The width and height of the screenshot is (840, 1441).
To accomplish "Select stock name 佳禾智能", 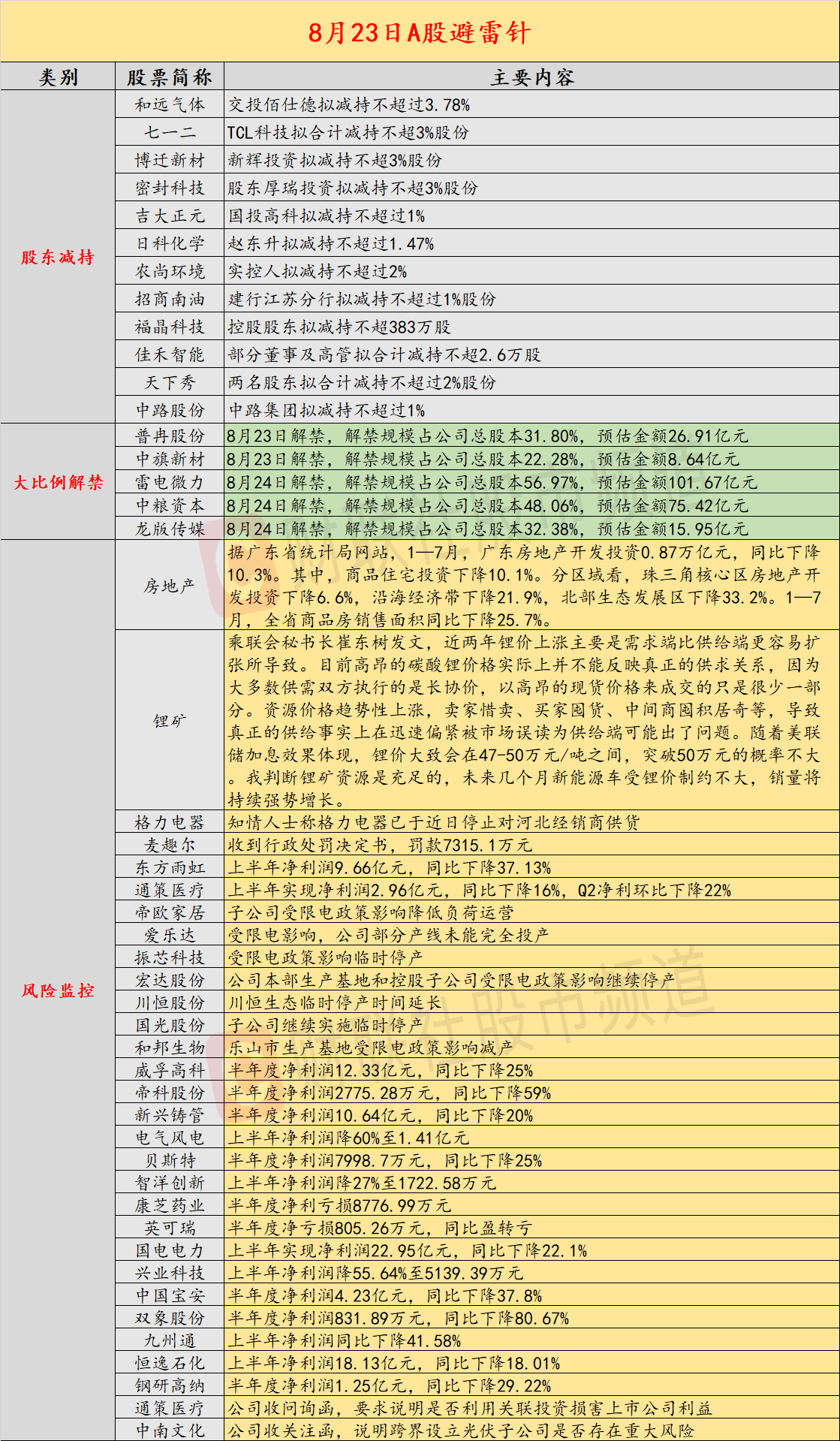I will (x=170, y=355).
